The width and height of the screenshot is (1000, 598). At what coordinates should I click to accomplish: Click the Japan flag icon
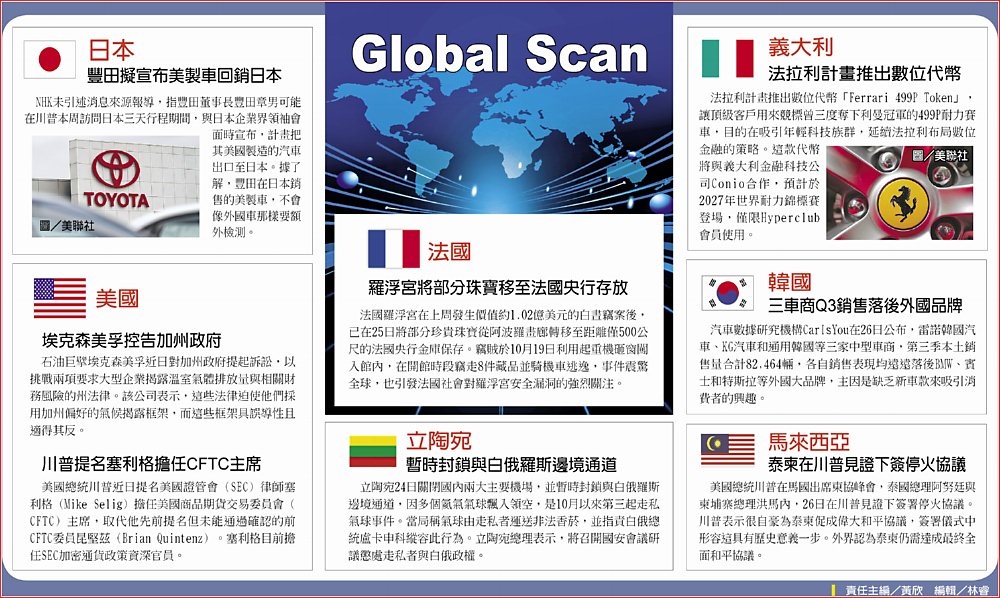50,59
